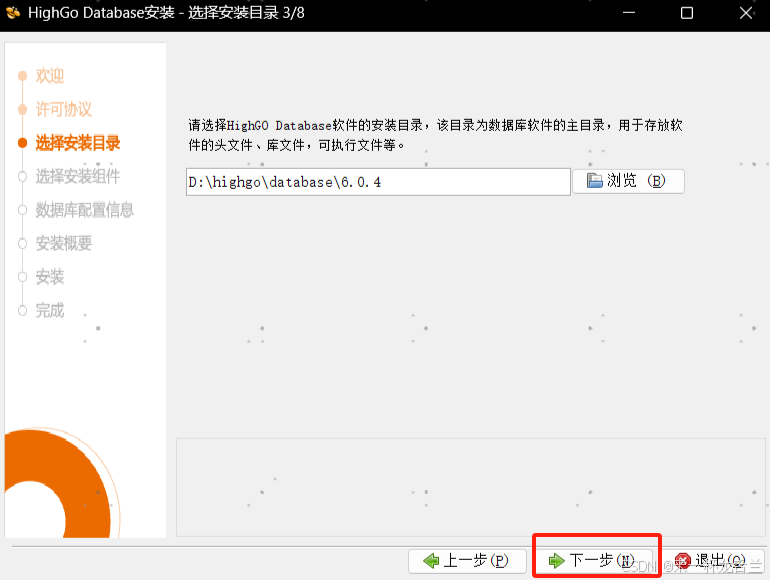Click 许可协议 step in sidebar
Screen dimensions: 770x580
(x=63, y=109)
